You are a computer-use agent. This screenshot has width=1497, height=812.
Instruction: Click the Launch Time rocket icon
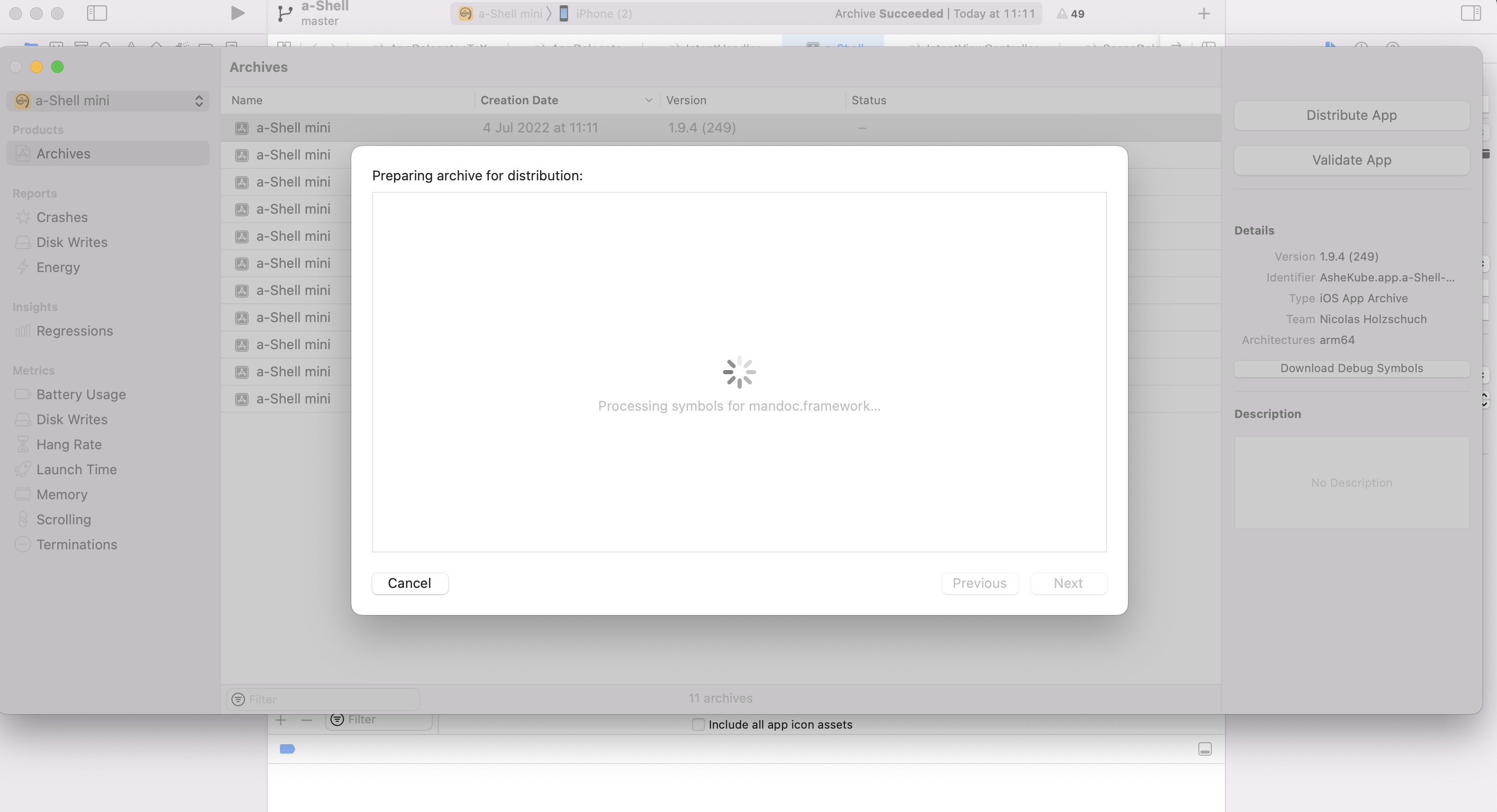pyautogui.click(x=22, y=469)
